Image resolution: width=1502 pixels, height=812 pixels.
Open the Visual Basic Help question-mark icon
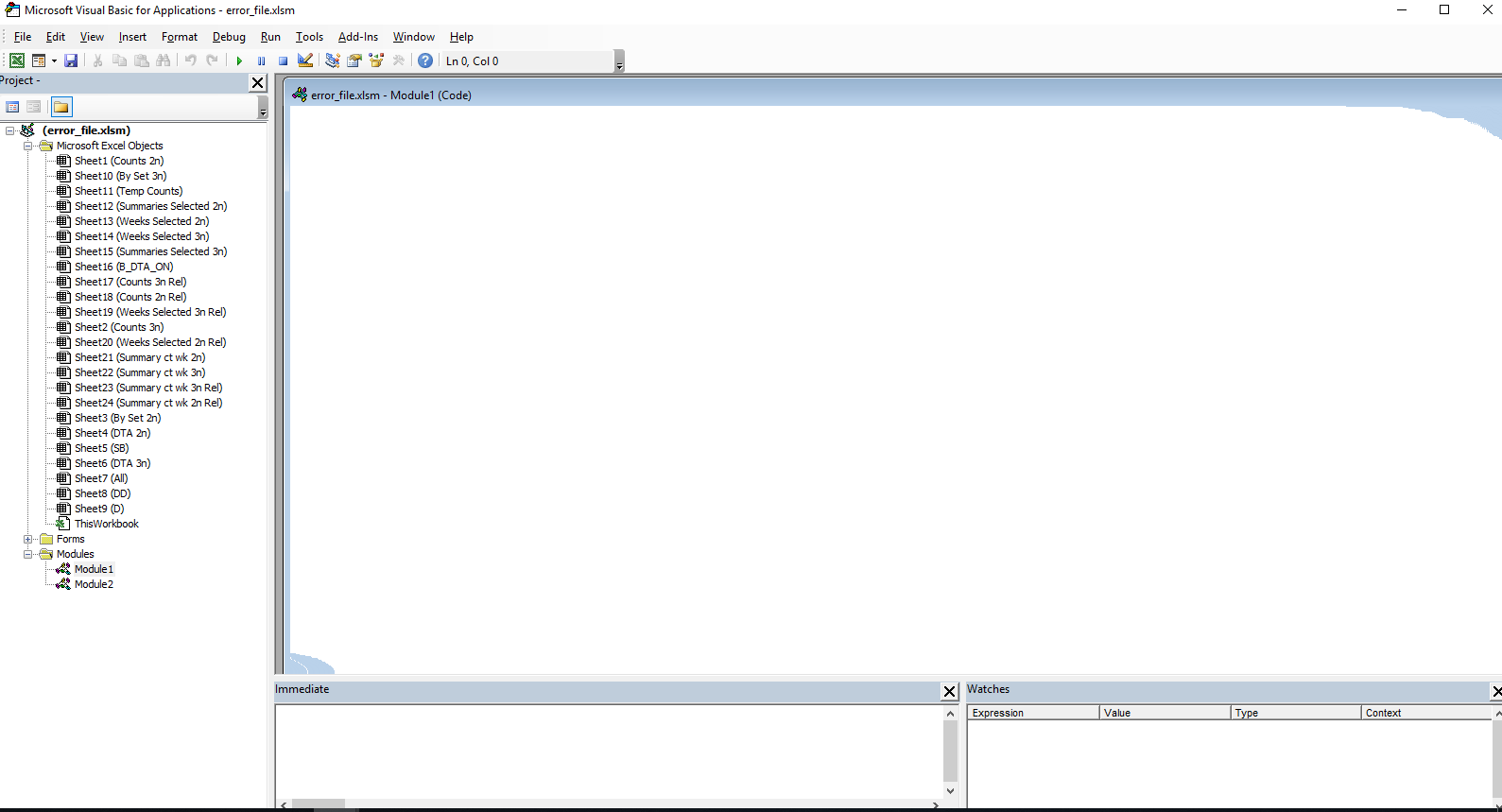[425, 60]
